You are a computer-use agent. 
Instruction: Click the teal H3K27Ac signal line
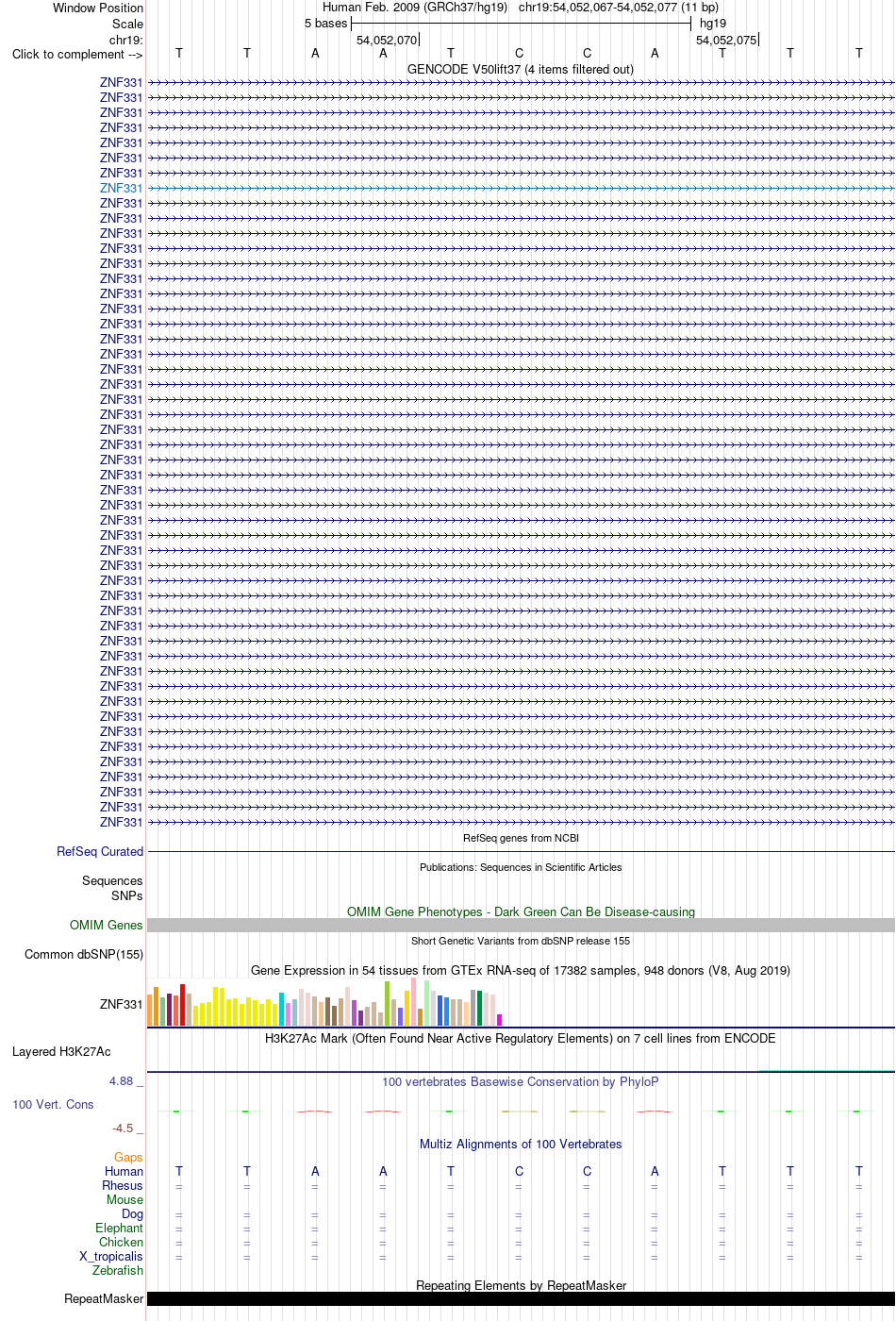(826, 1071)
